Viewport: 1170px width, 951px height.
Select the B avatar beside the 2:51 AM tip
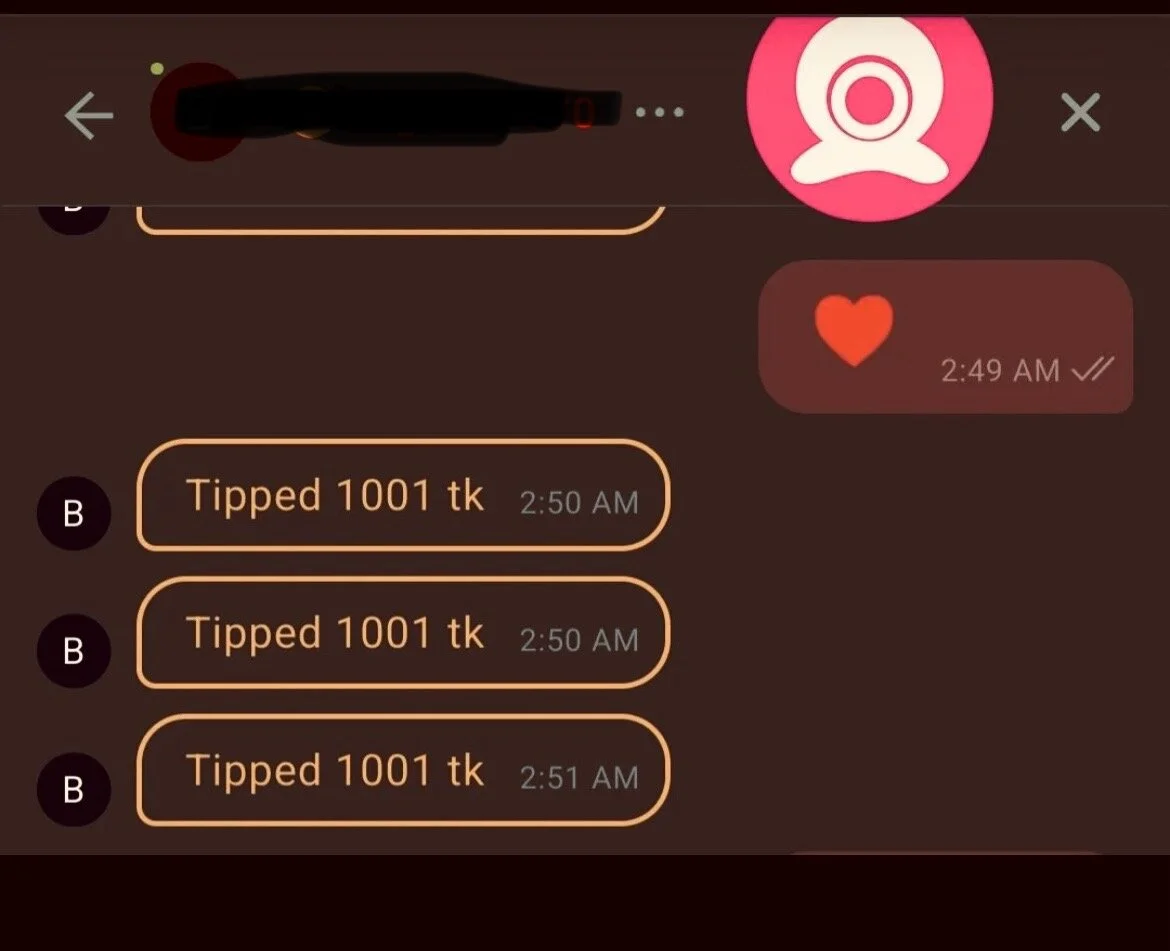click(x=74, y=789)
